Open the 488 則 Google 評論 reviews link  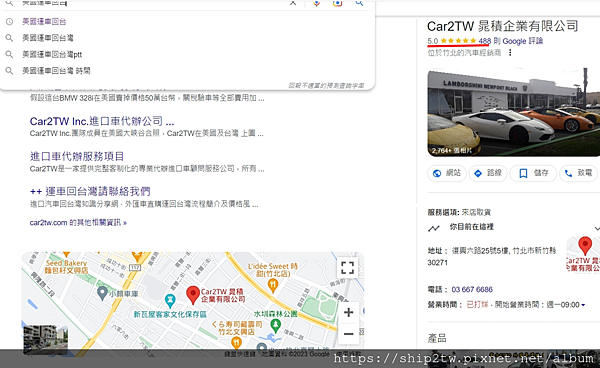click(x=510, y=41)
